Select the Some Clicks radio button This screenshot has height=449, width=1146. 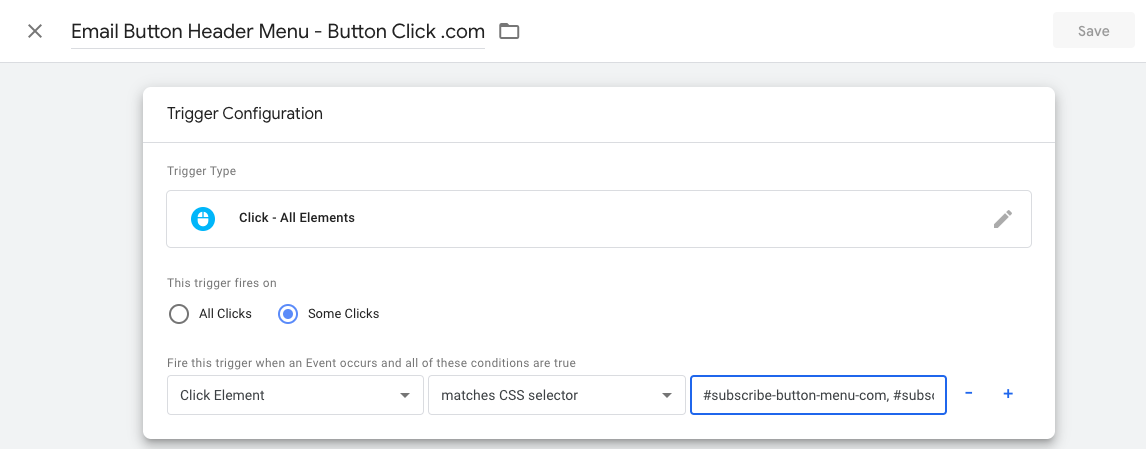tap(288, 314)
